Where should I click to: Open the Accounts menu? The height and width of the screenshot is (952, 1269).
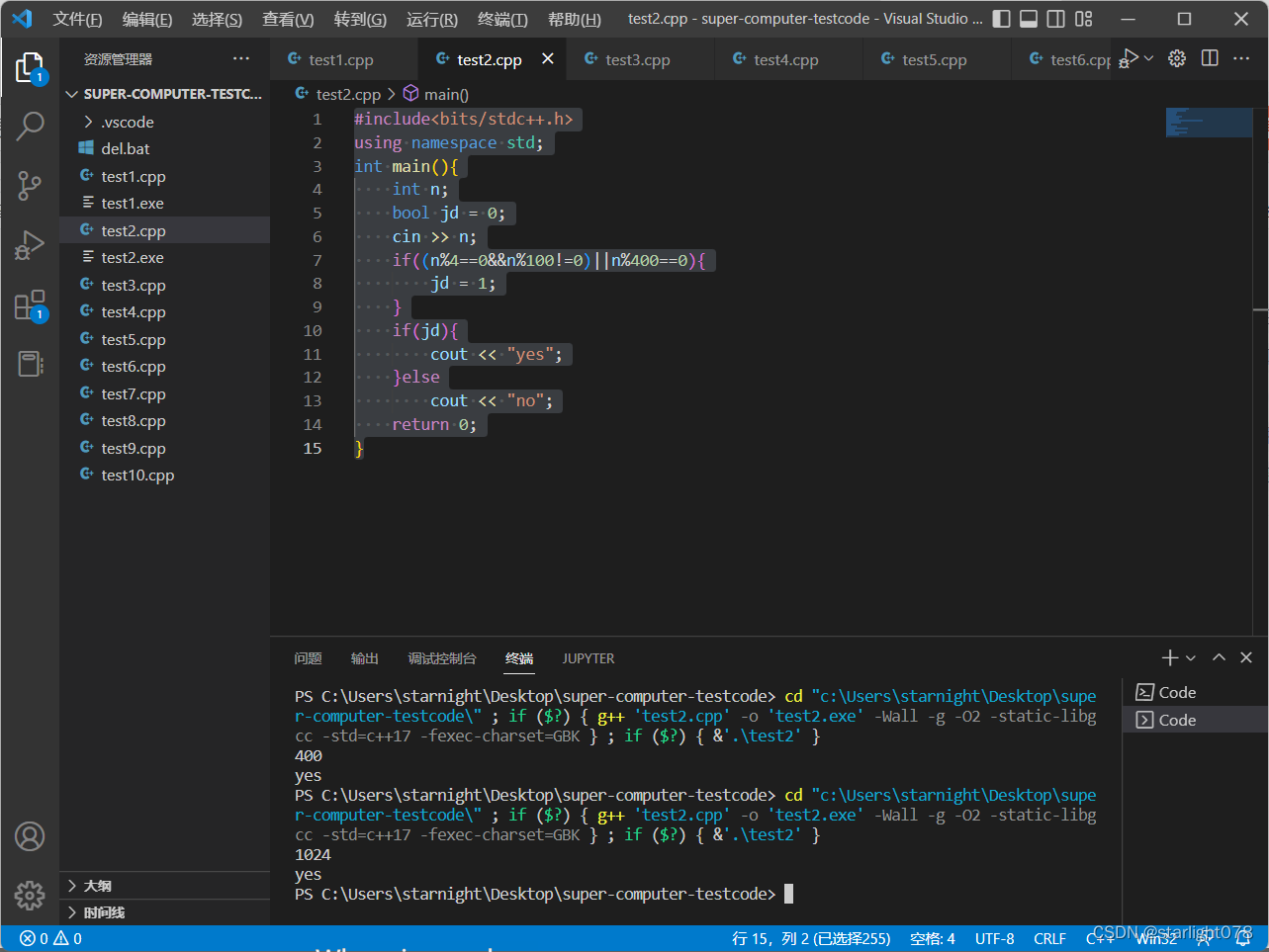click(30, 836)
